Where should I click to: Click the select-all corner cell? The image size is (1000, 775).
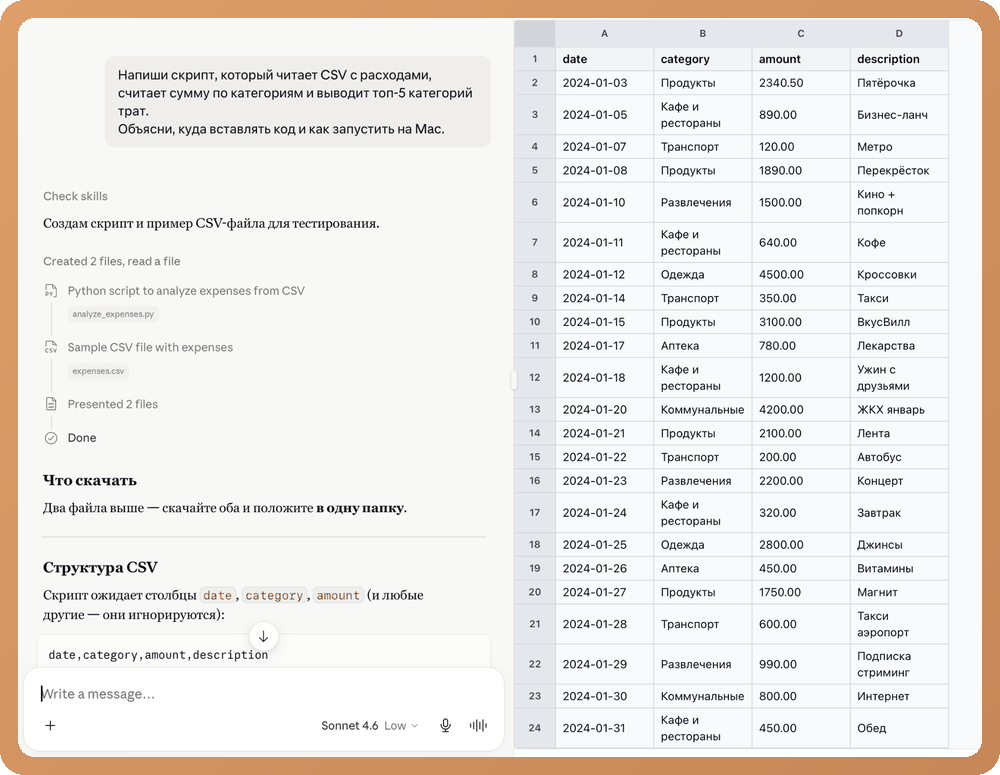click(534, 33)
